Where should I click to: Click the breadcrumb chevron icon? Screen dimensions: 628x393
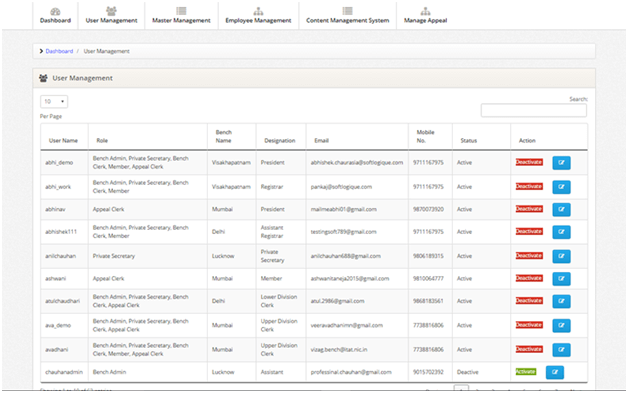click(41, 51)
